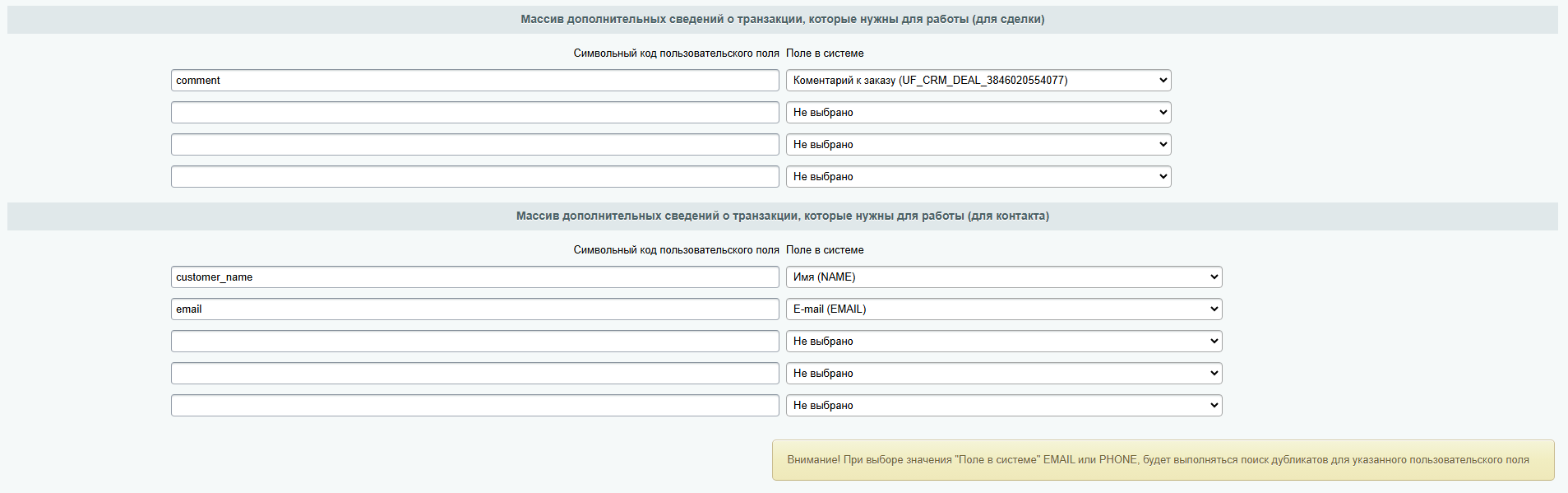
Task: Open the last contact 'Не выбрано' dropdown
Action: pyautogui.click(x=1003, y=406)
